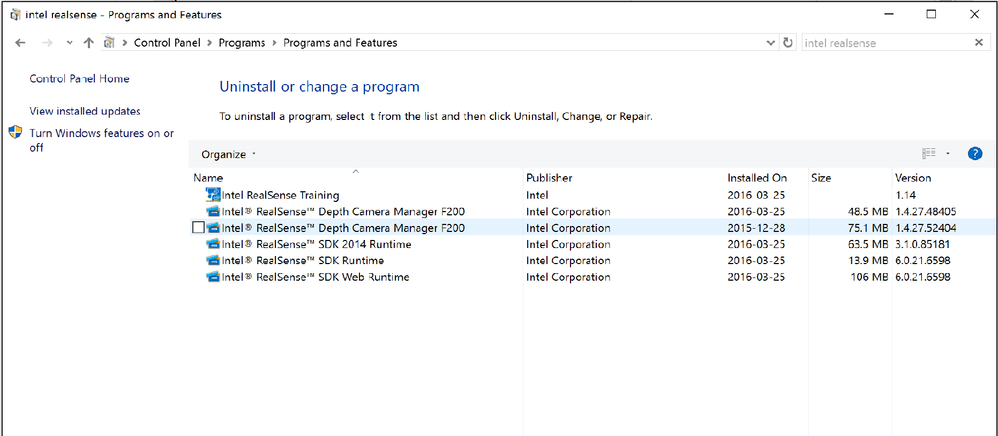998x436 pixels.
Task: Click the change view list icon
Action: pos(929,153)
